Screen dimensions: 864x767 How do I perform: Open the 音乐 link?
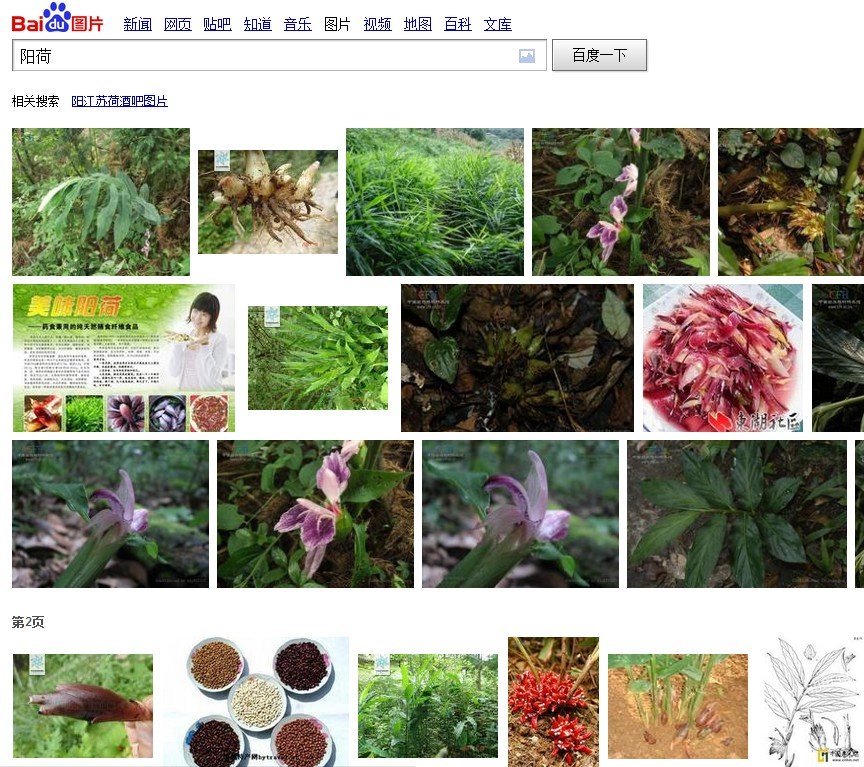pos(297,24)
